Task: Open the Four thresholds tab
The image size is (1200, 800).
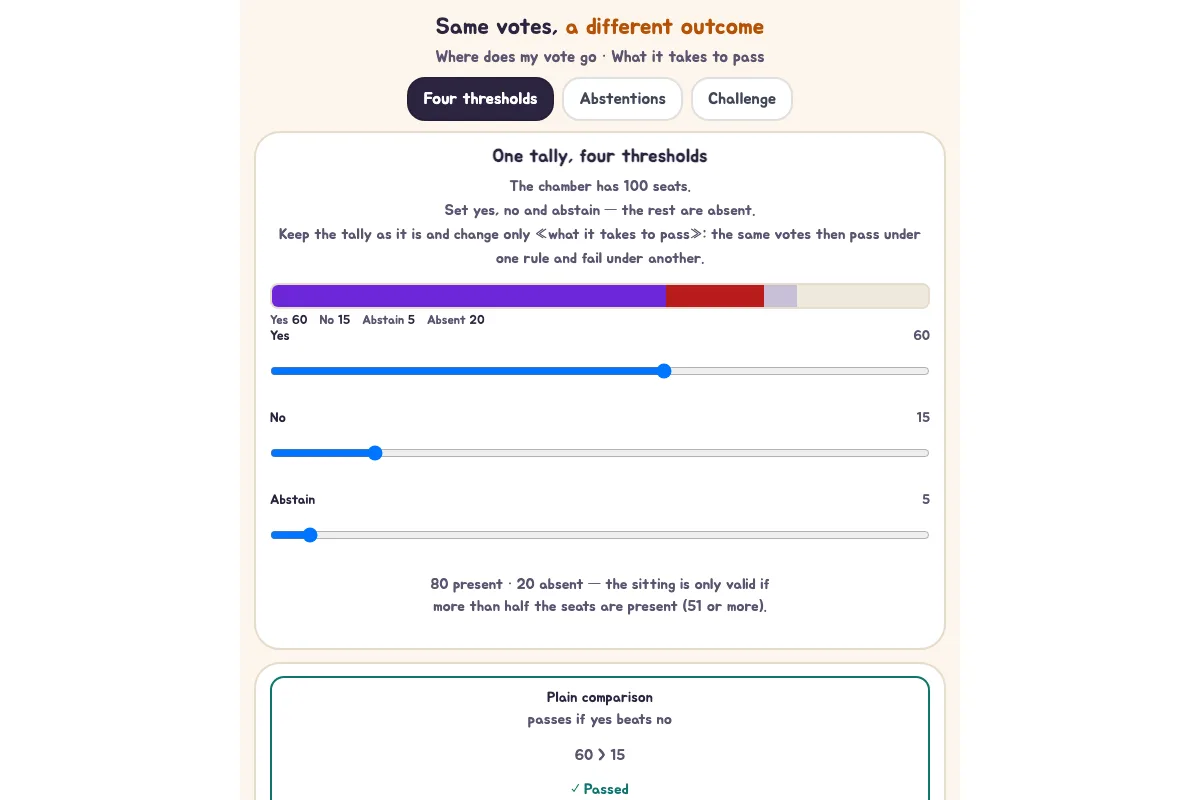Action: [480, 99]
